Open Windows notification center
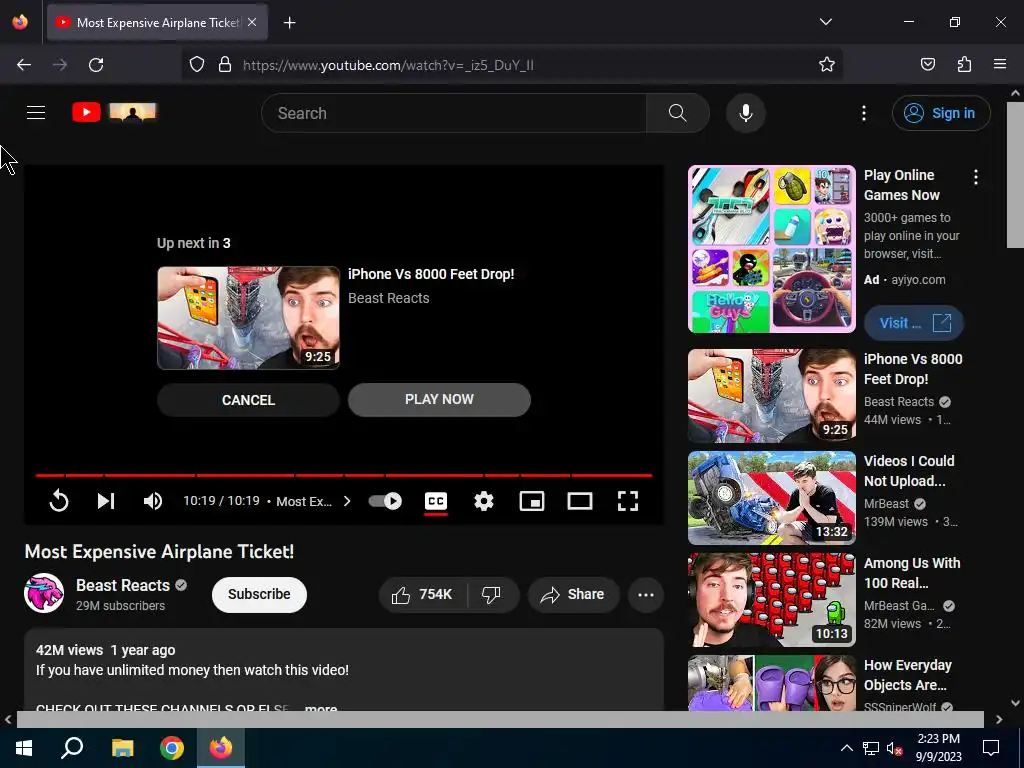This screenshot has height=768, width=1024. coord(991,748)
